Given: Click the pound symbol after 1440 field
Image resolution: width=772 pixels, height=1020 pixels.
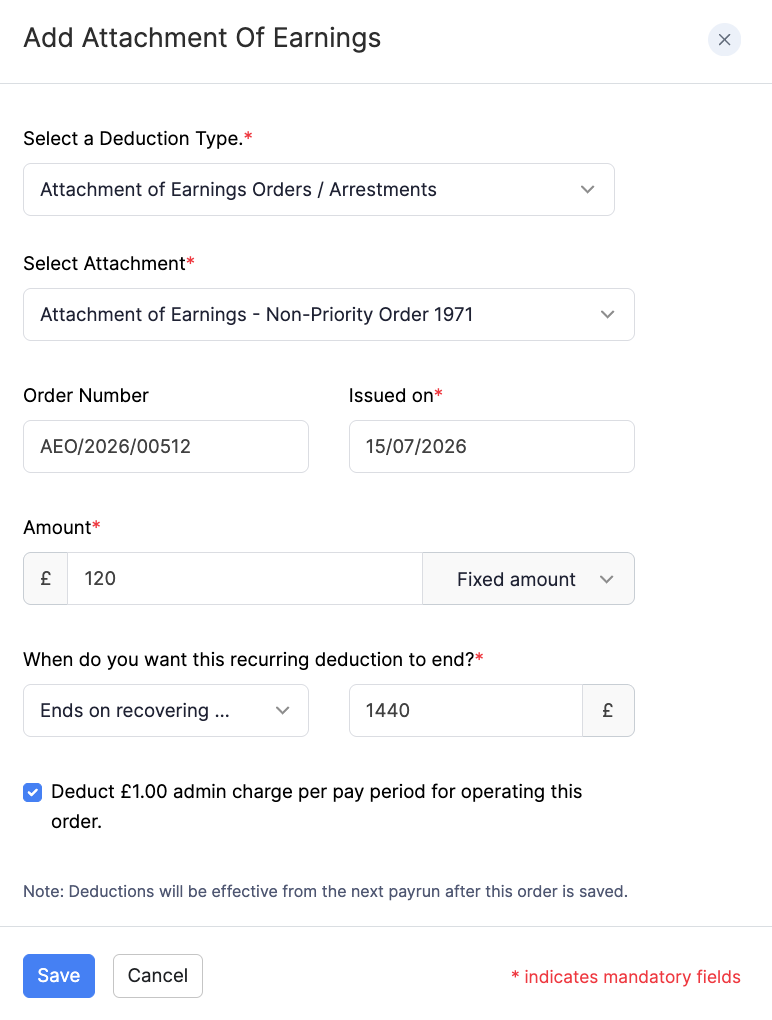Looking at the screenshot, I should (608, 710).
